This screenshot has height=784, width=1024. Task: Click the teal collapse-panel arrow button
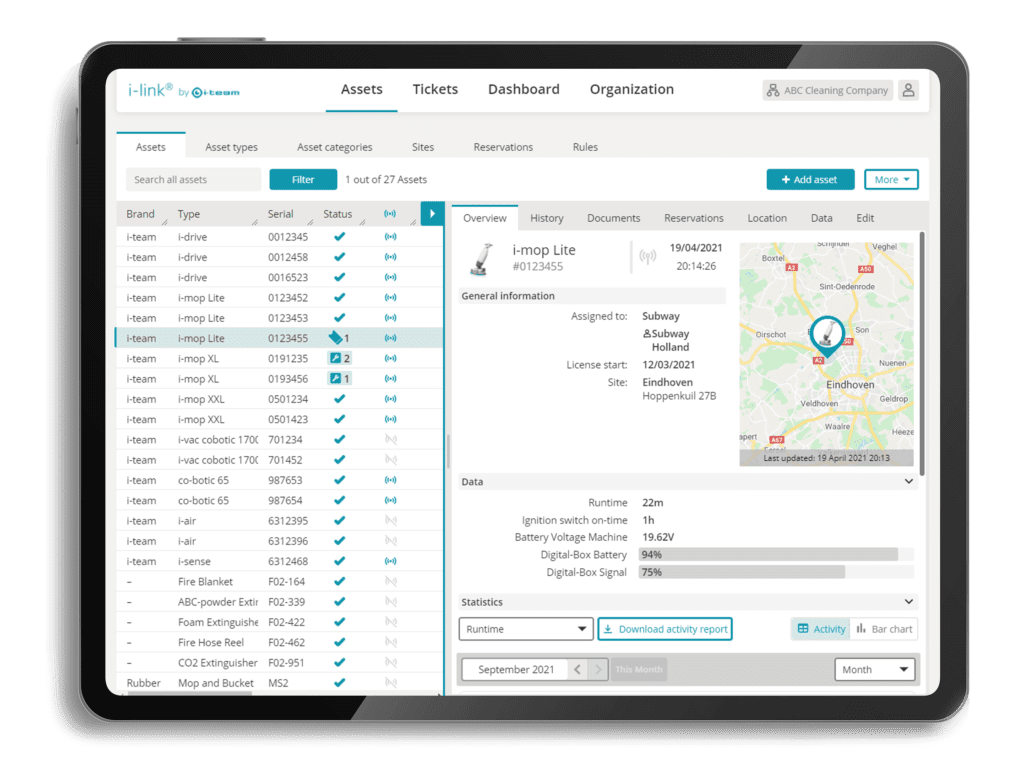tap(432, 214)
